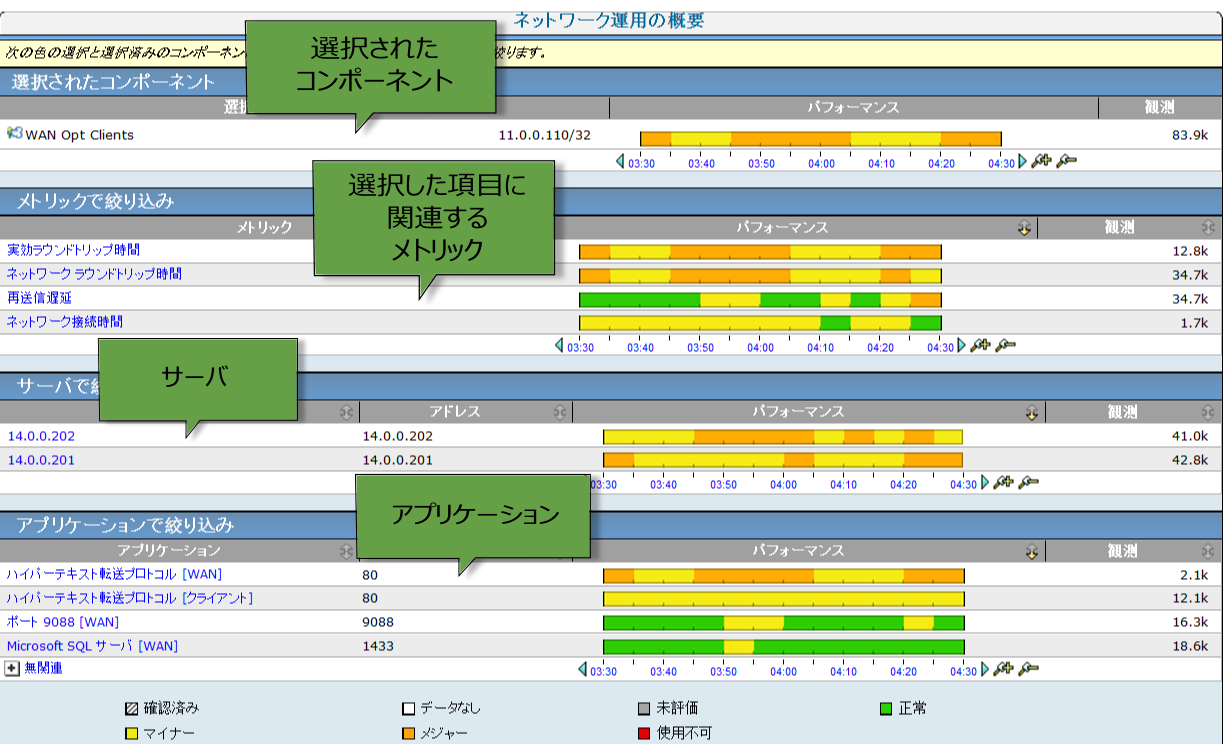Sort servers table by 観測 column

(x=1208, y=411)
